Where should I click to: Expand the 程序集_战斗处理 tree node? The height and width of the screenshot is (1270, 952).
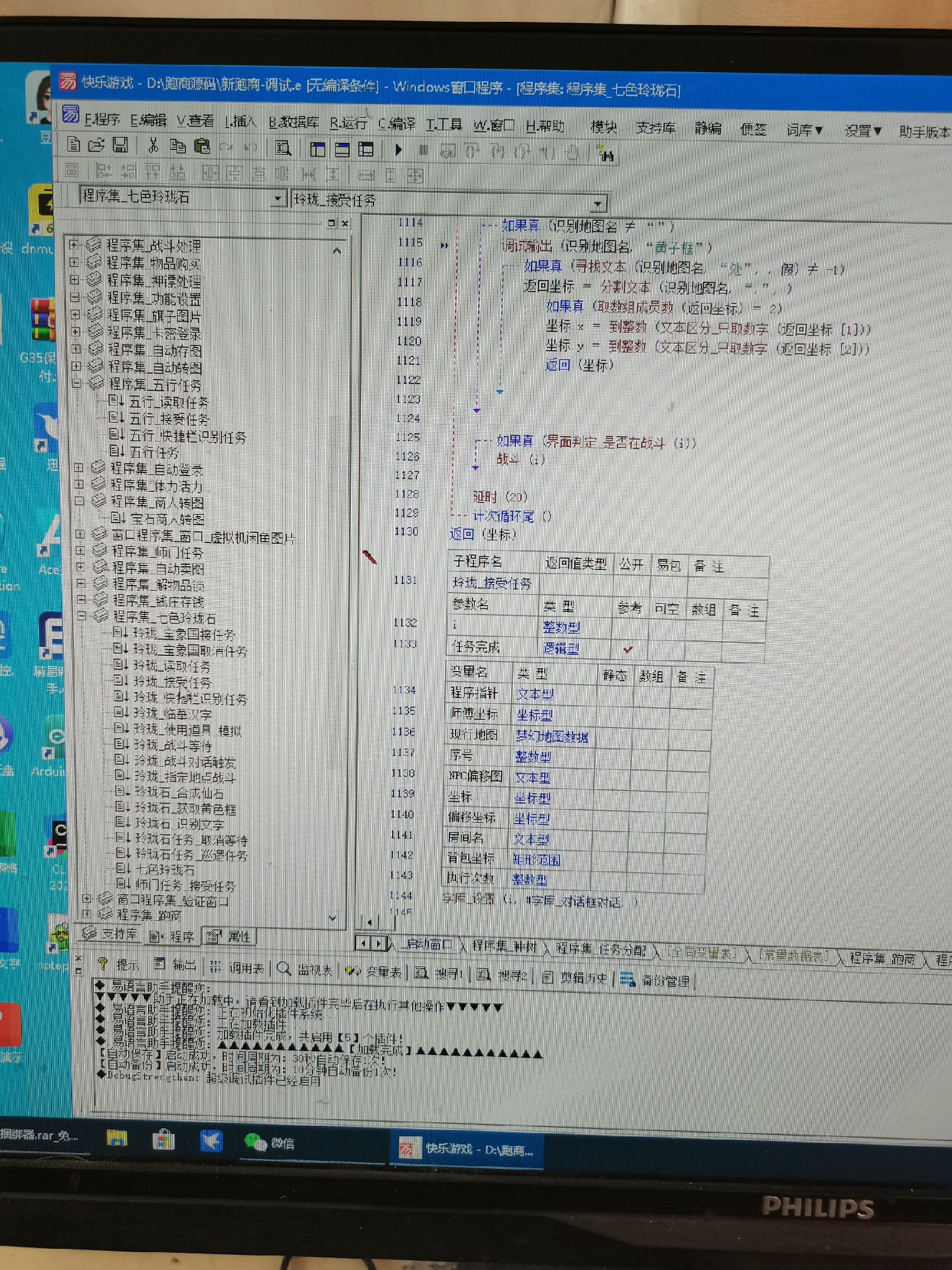coord(74,244)
